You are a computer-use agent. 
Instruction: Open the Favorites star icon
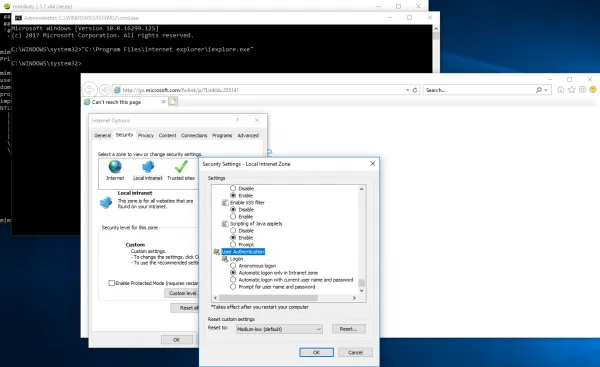[x=572, y=90]
